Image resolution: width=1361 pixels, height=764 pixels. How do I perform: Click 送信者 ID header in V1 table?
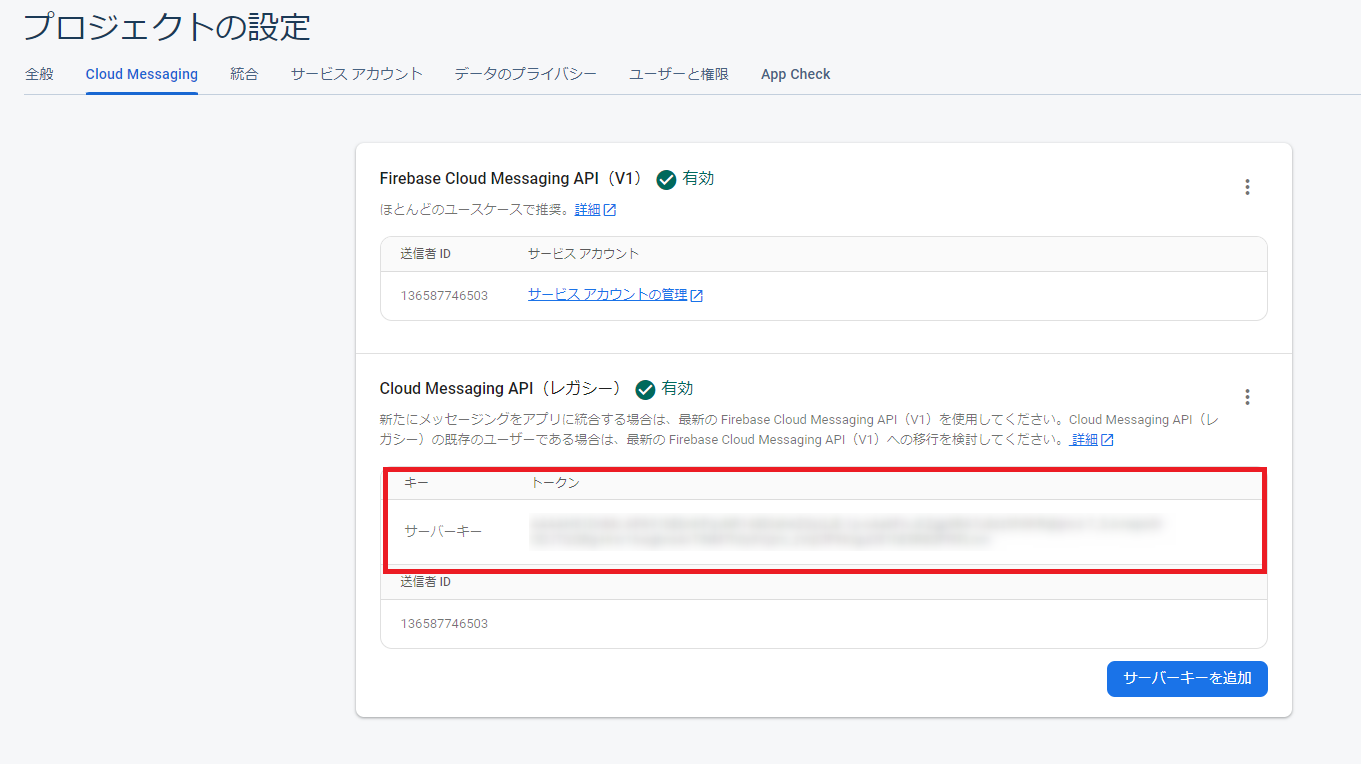(426, 254)
